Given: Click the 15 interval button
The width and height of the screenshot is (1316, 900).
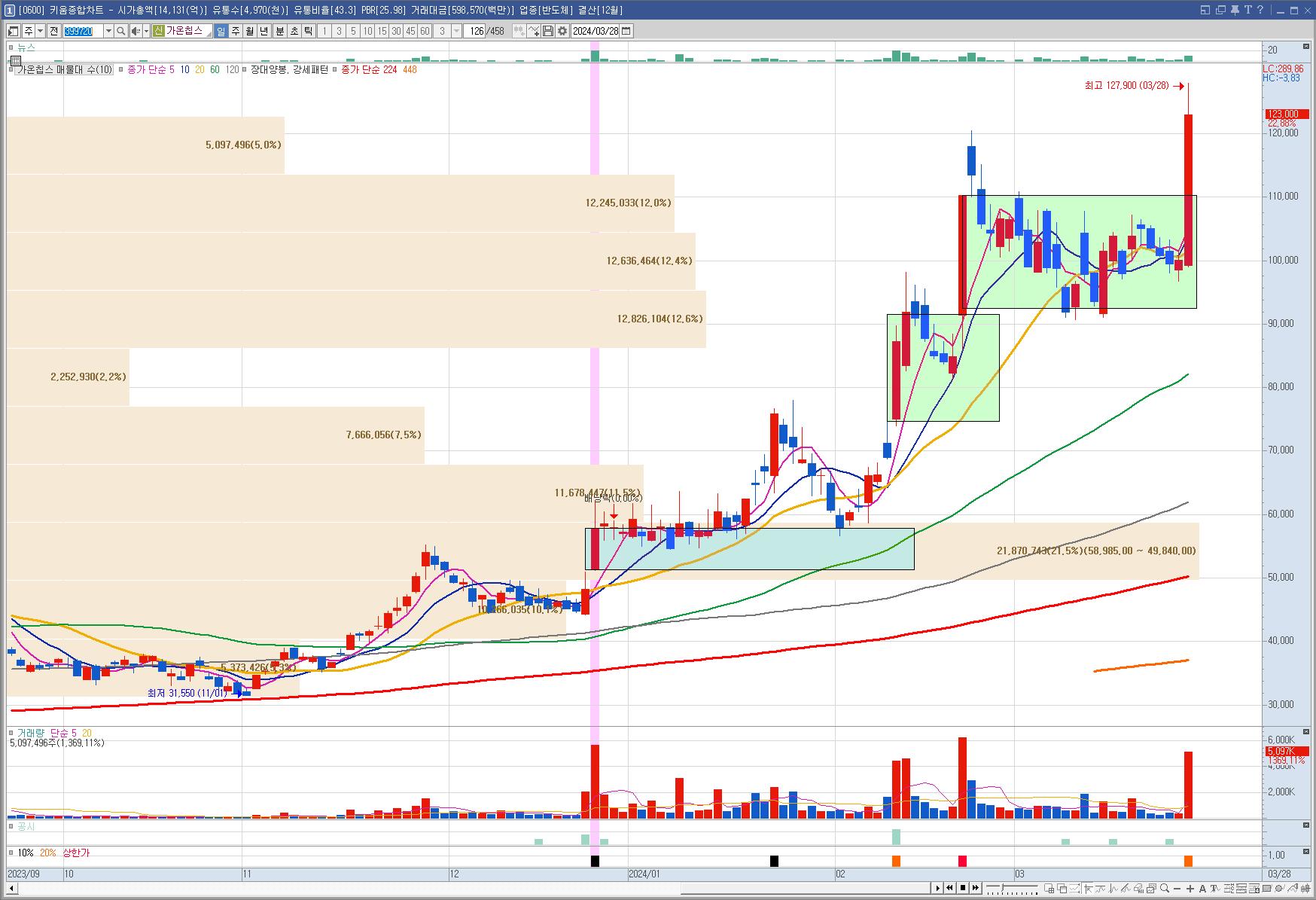Looking at the screenshot, I should pyautogui.click(x=382, y=31).
